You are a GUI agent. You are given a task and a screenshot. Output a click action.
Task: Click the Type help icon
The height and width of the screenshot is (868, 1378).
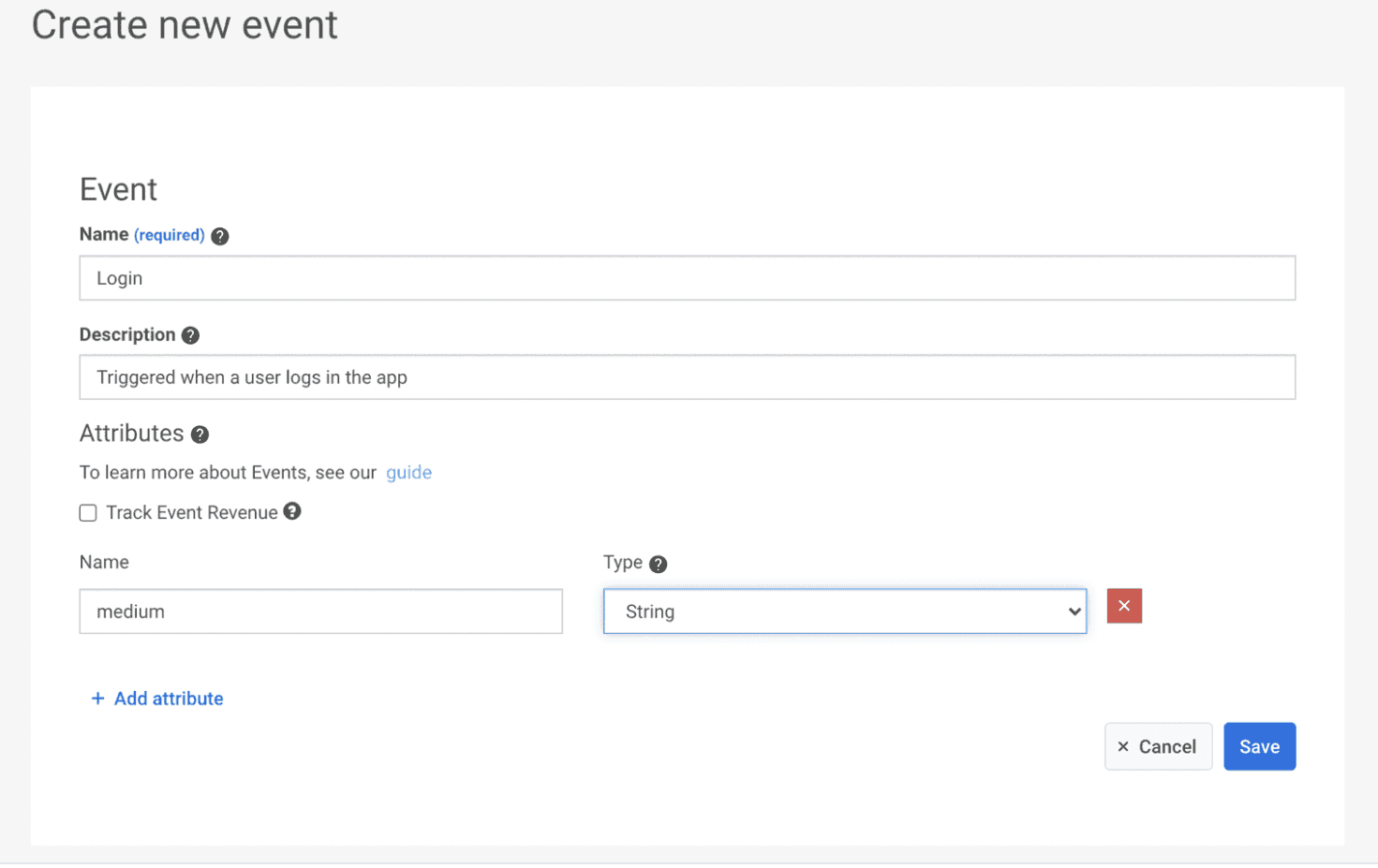click(659, 564)
